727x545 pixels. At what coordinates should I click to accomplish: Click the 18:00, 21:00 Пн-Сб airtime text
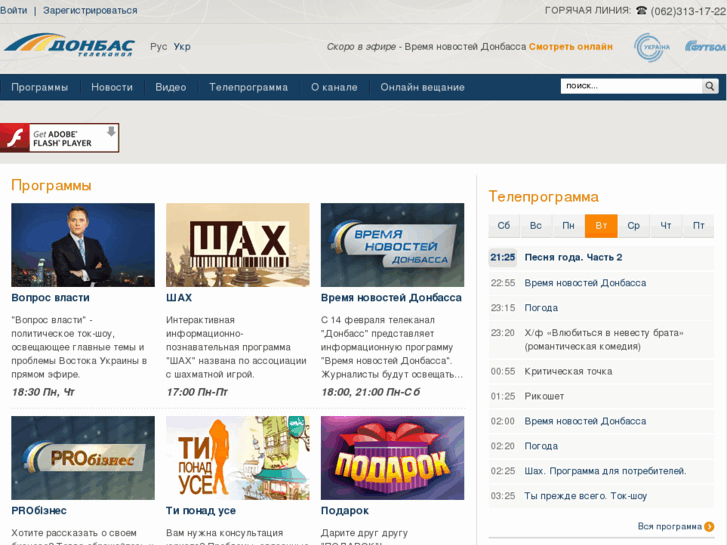click(370, 392)
